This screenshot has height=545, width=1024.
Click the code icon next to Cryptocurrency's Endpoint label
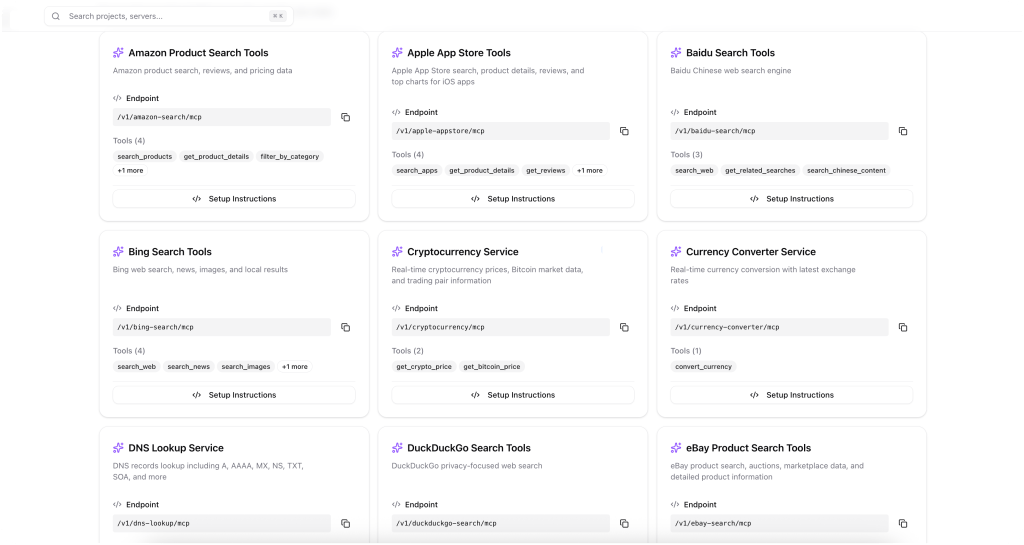(396, 309)
